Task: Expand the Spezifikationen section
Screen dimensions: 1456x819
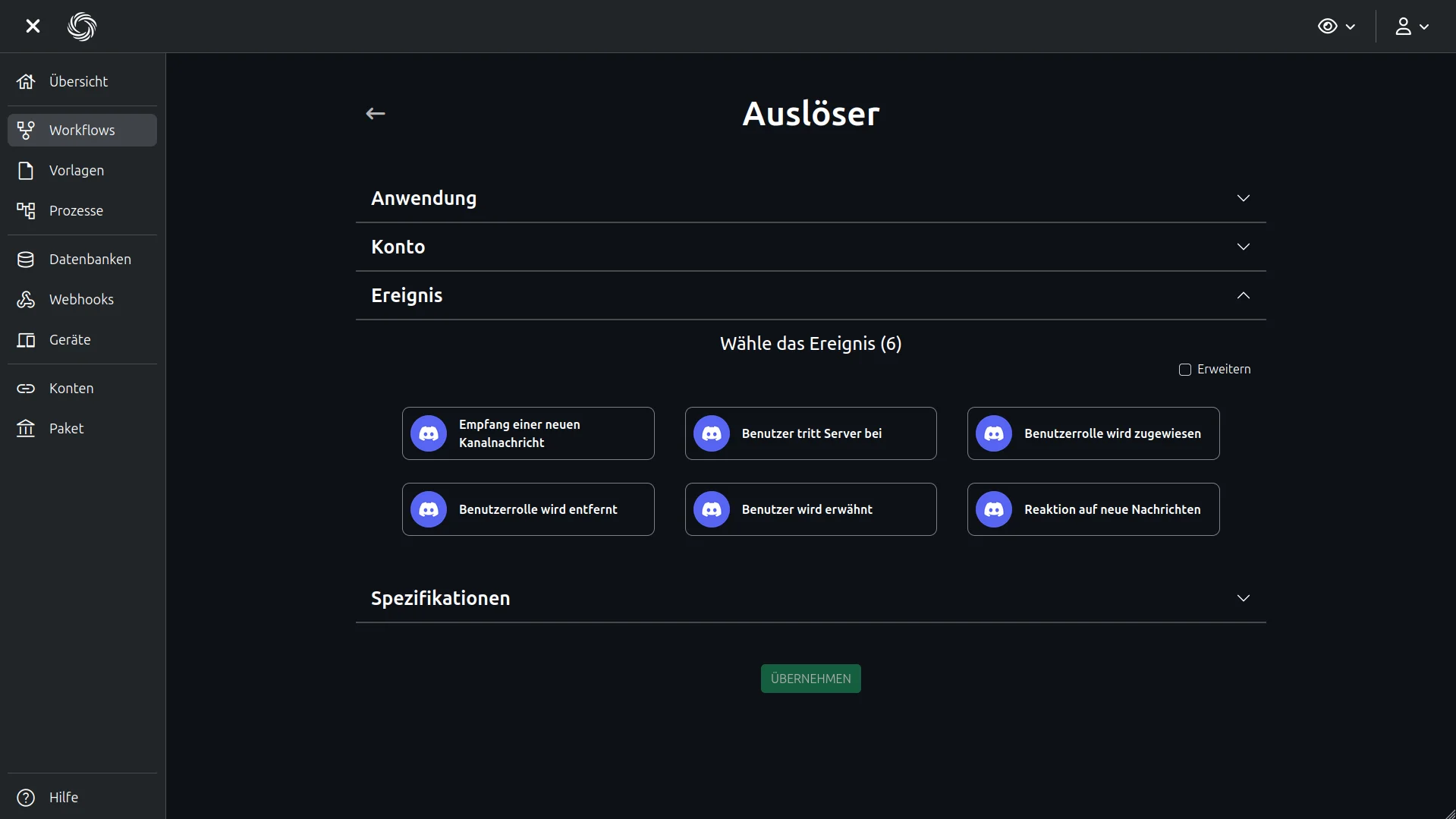Action: pos(810,598)
